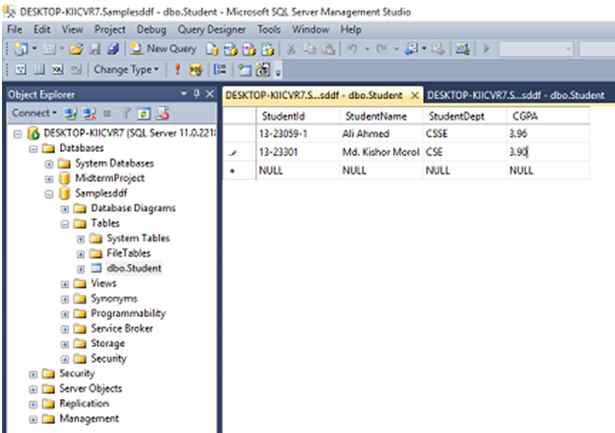Open the Tools menu
This screenshot has width=615, height=433.
(x=269, y=29)
